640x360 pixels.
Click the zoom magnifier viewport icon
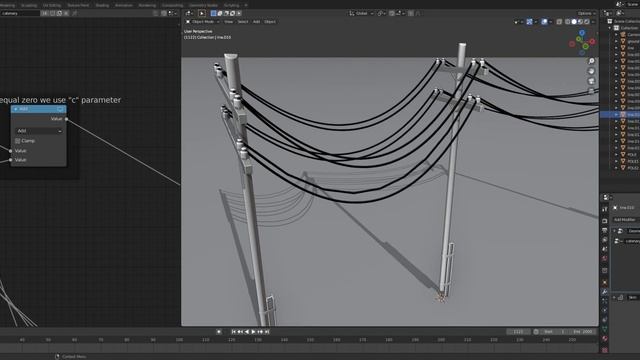tap(591, 61)
